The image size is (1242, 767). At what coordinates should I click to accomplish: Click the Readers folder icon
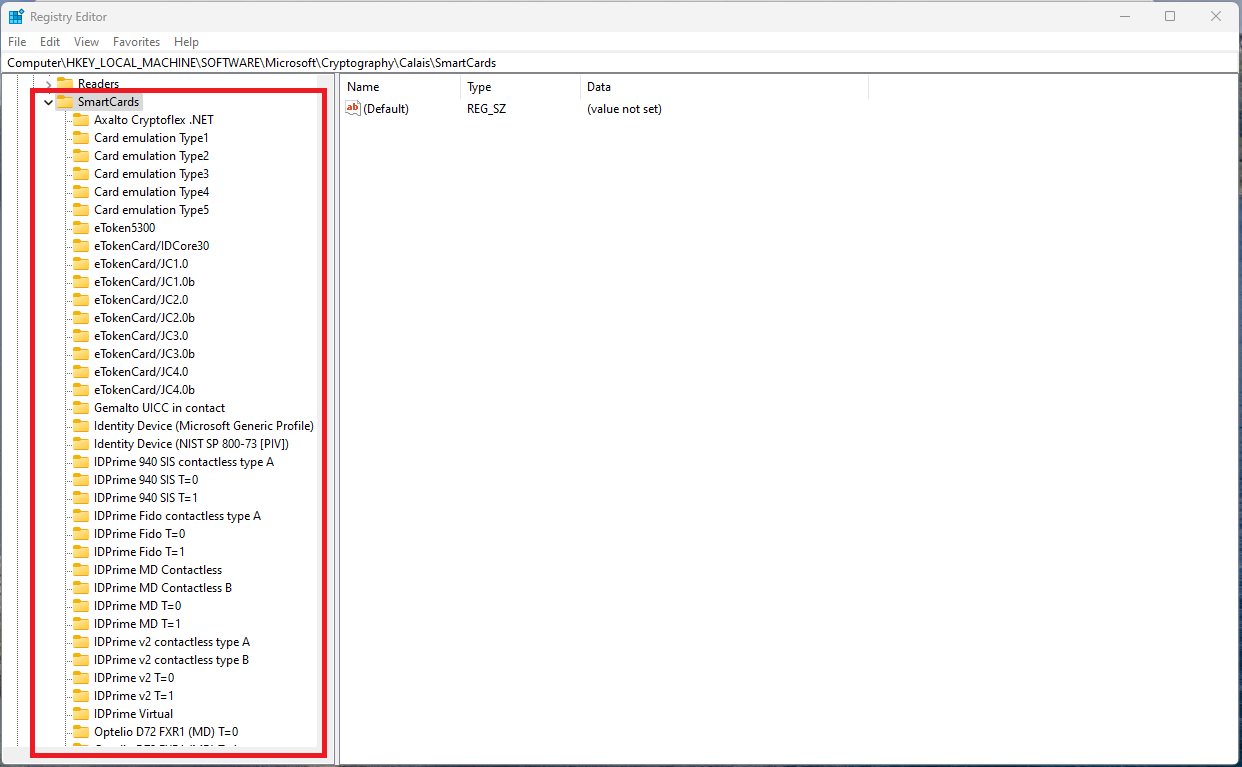point(65,84)
